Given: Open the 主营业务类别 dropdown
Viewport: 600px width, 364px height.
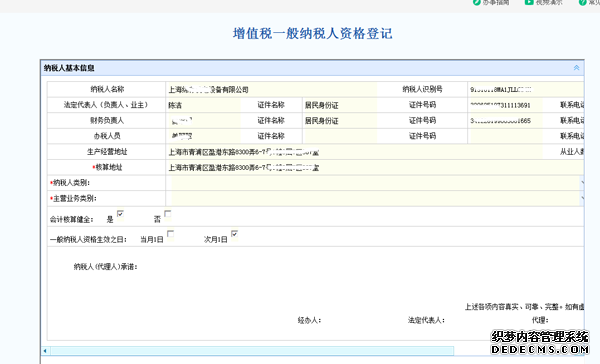Looking at the screenshot, I should [375, 198].
